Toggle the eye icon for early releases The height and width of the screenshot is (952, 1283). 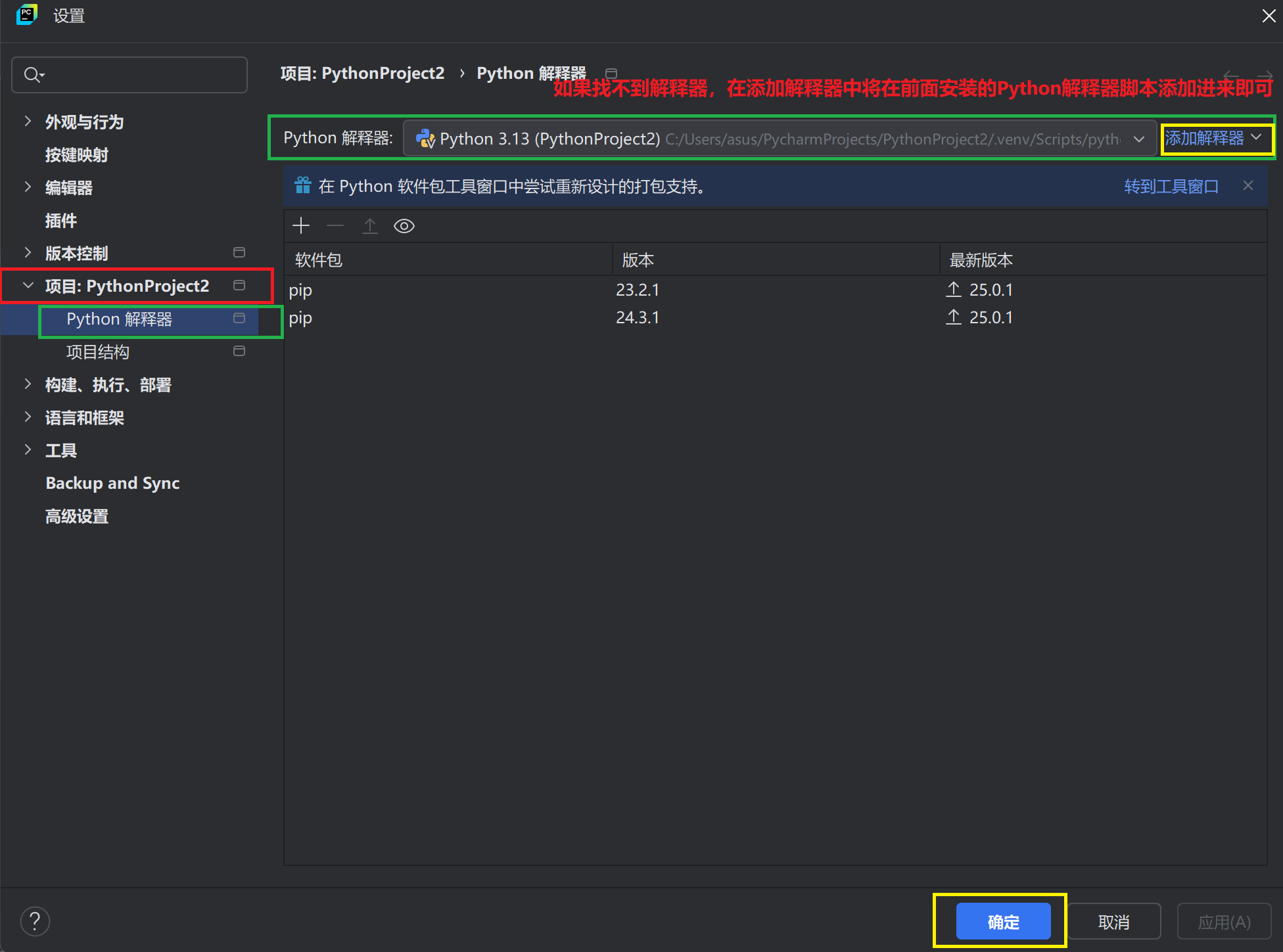[x=404, y=226]
